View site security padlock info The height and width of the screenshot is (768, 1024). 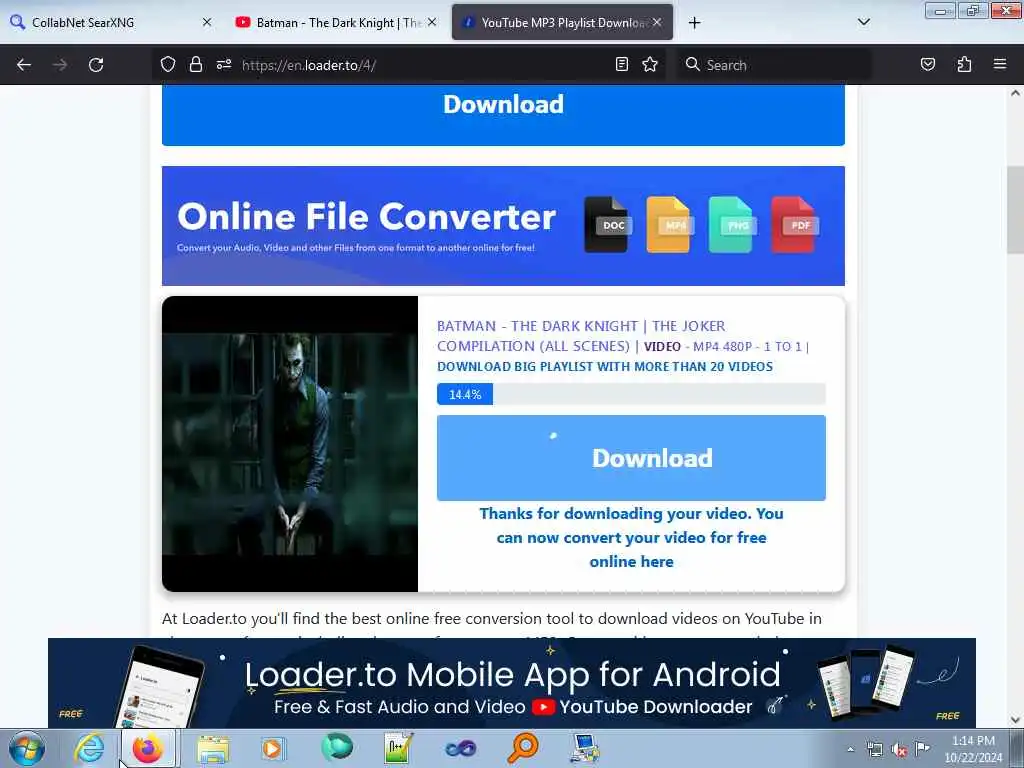pos(195,64)
